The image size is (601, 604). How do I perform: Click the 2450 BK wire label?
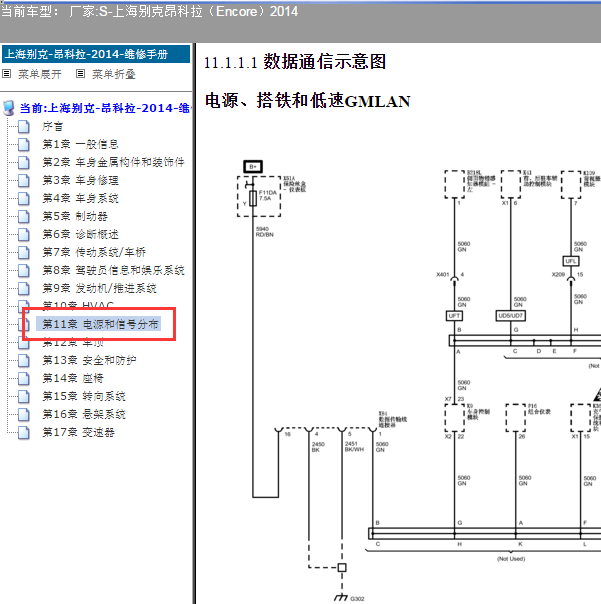pos(318,447)
